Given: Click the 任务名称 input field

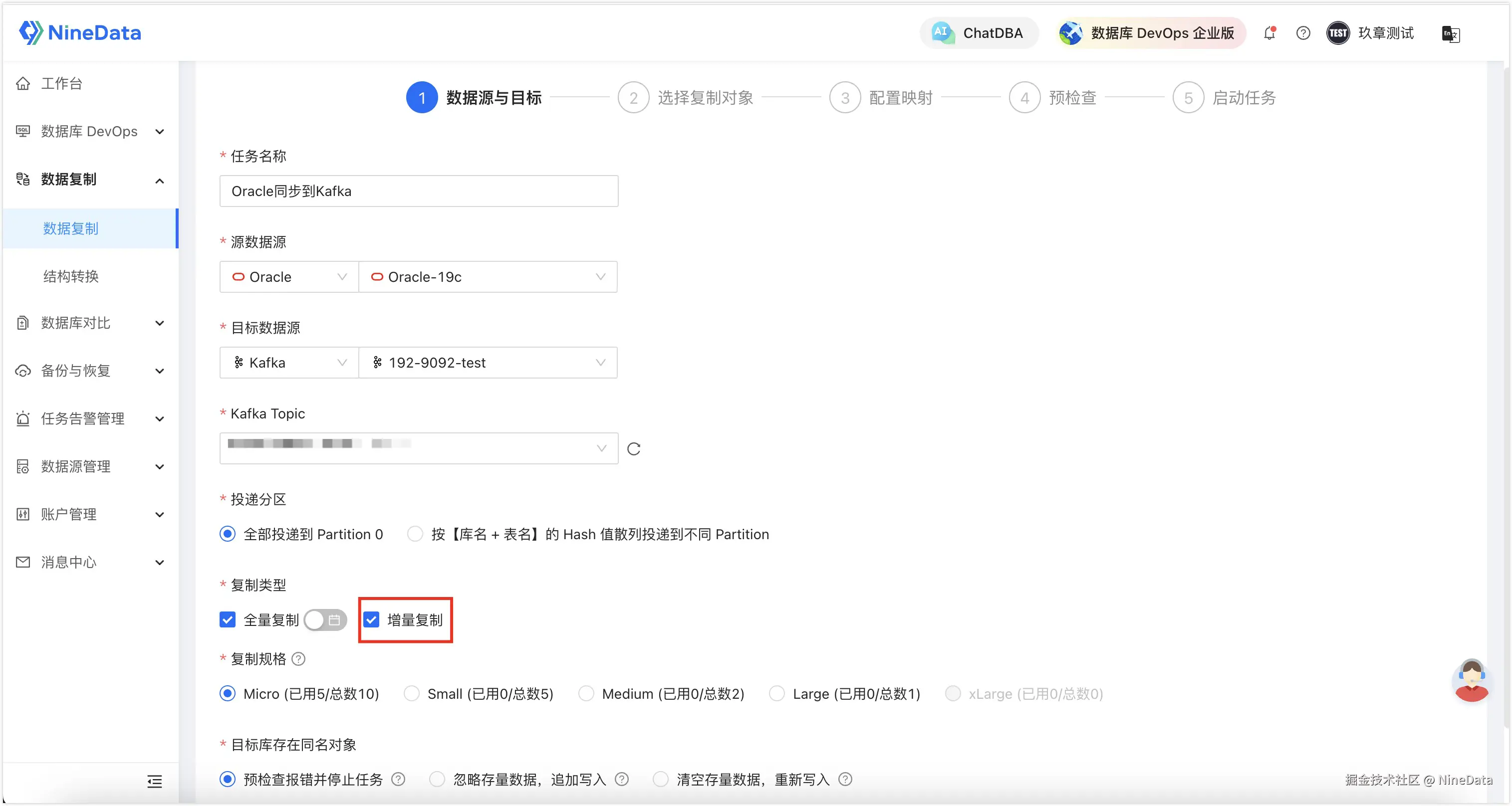Looking at the screenshot, I should pos(418,191).
